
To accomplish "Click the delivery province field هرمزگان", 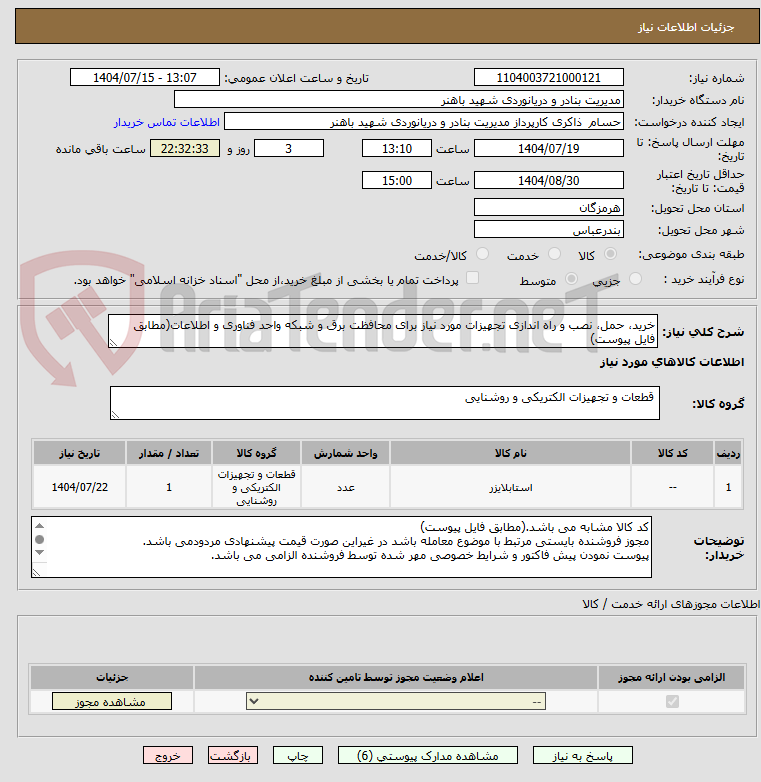I will click(549, 207).
